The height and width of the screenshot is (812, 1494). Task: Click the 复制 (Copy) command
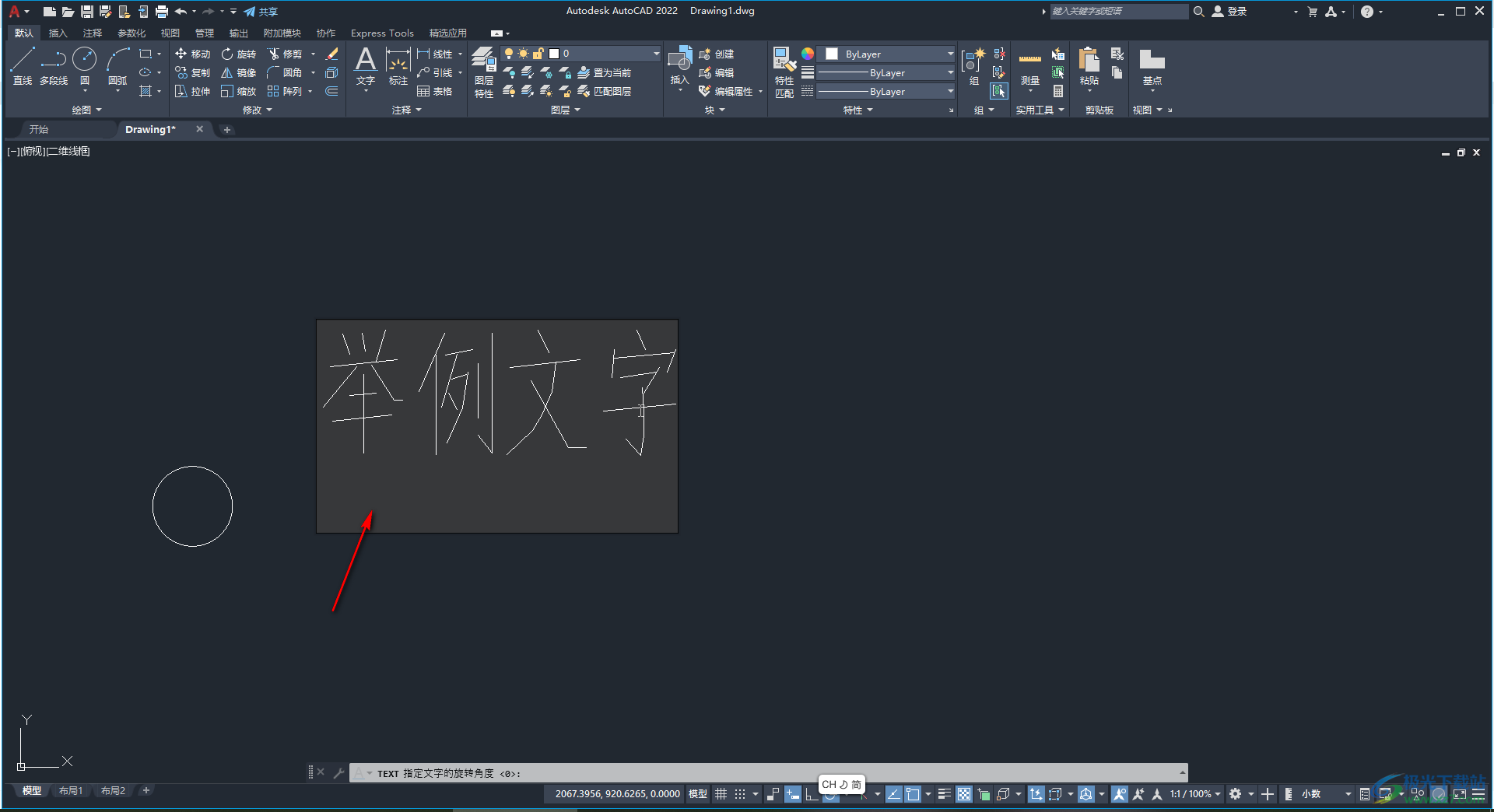[x=193, y=72]
